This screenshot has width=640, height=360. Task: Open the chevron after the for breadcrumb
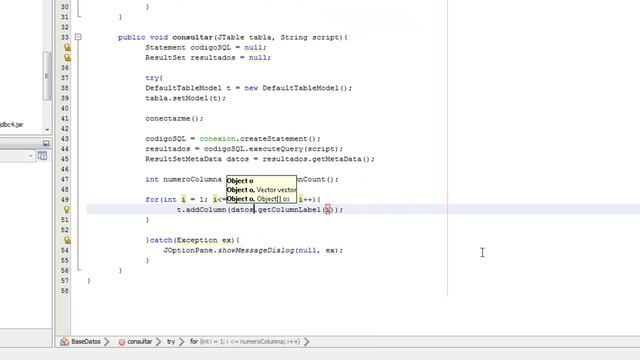pos(307,342)
